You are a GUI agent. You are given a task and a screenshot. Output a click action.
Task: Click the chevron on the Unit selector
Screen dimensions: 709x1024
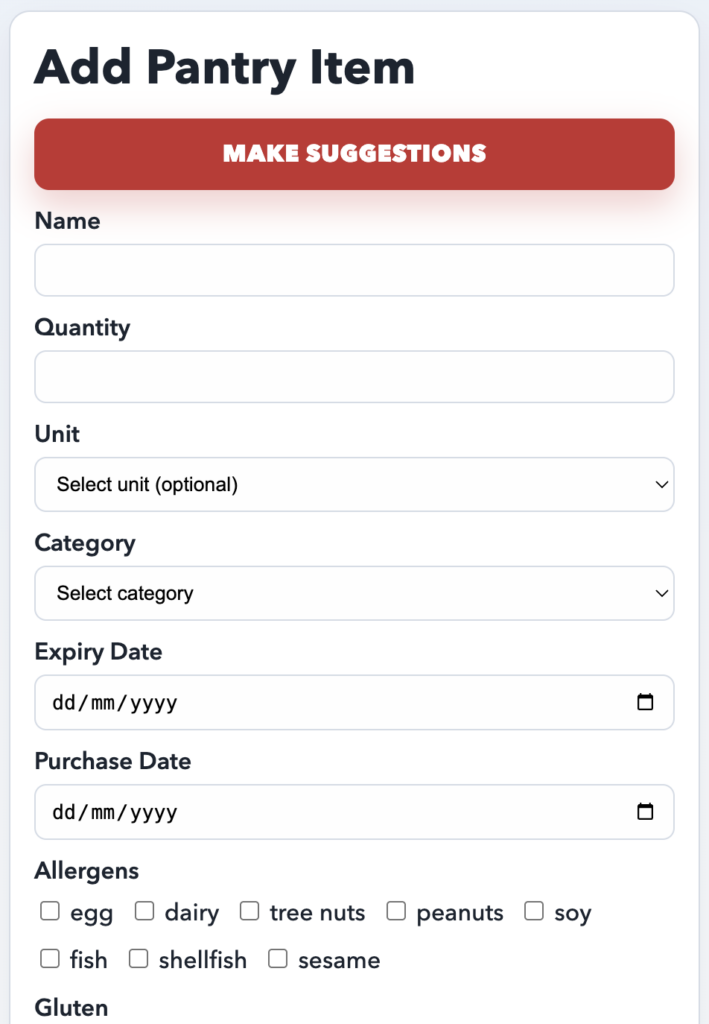point(661,484)
